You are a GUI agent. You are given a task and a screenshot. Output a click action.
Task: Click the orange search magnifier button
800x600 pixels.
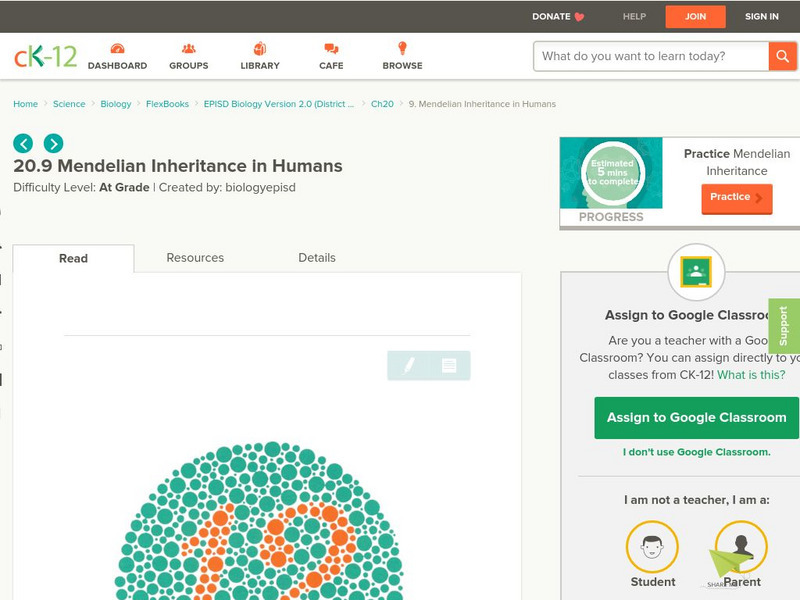coord(782,56)
